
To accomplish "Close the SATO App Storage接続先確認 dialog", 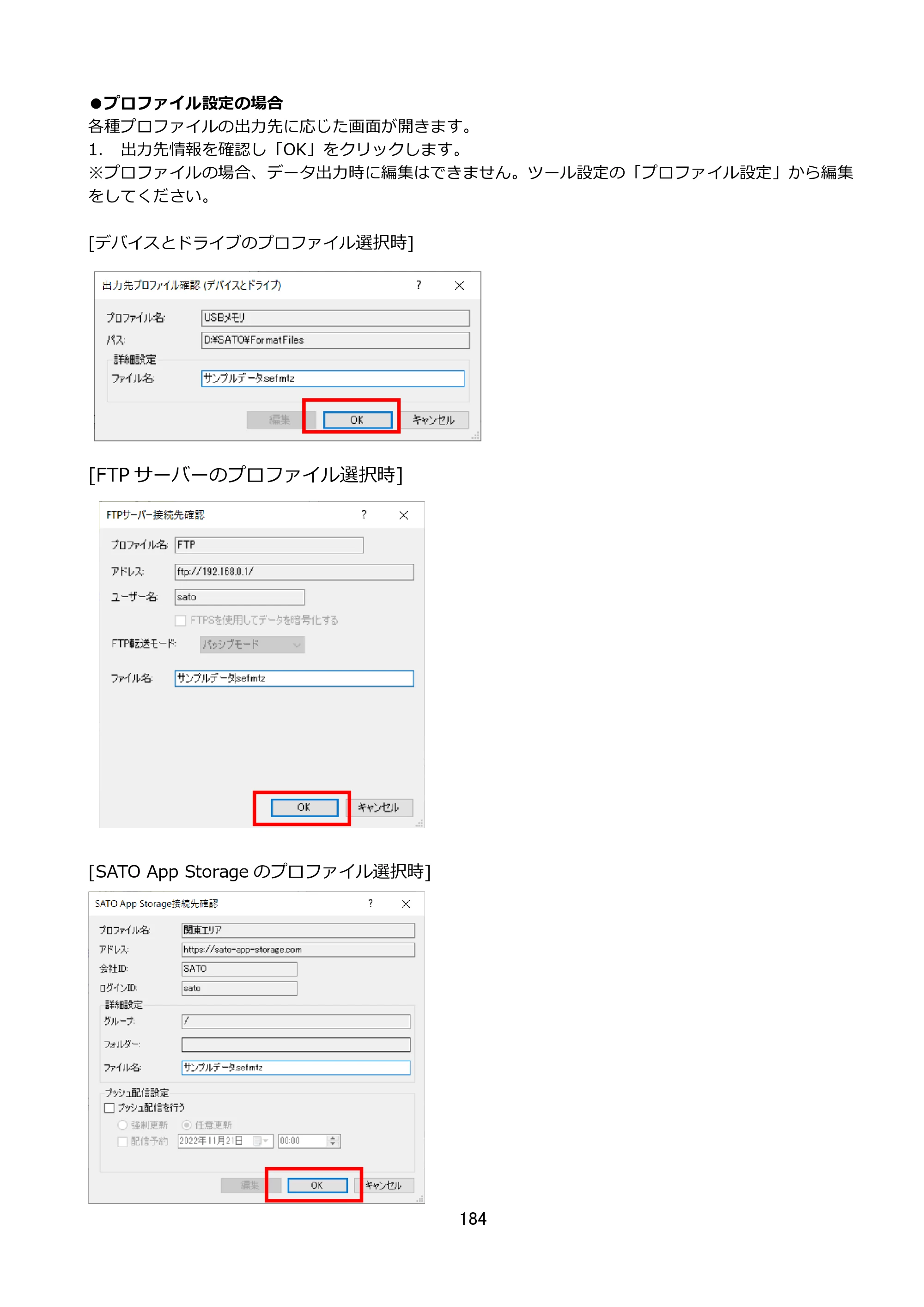I will tap(406, 904).
